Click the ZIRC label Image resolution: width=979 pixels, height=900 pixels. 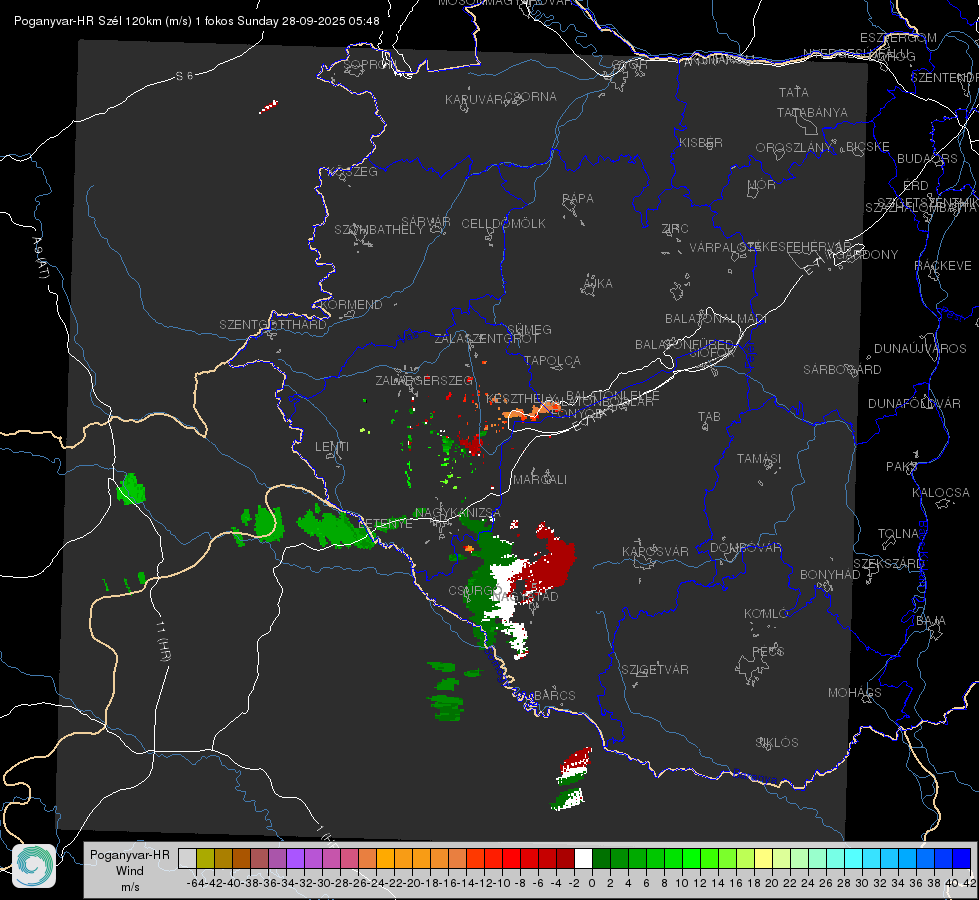pos(675,229)
